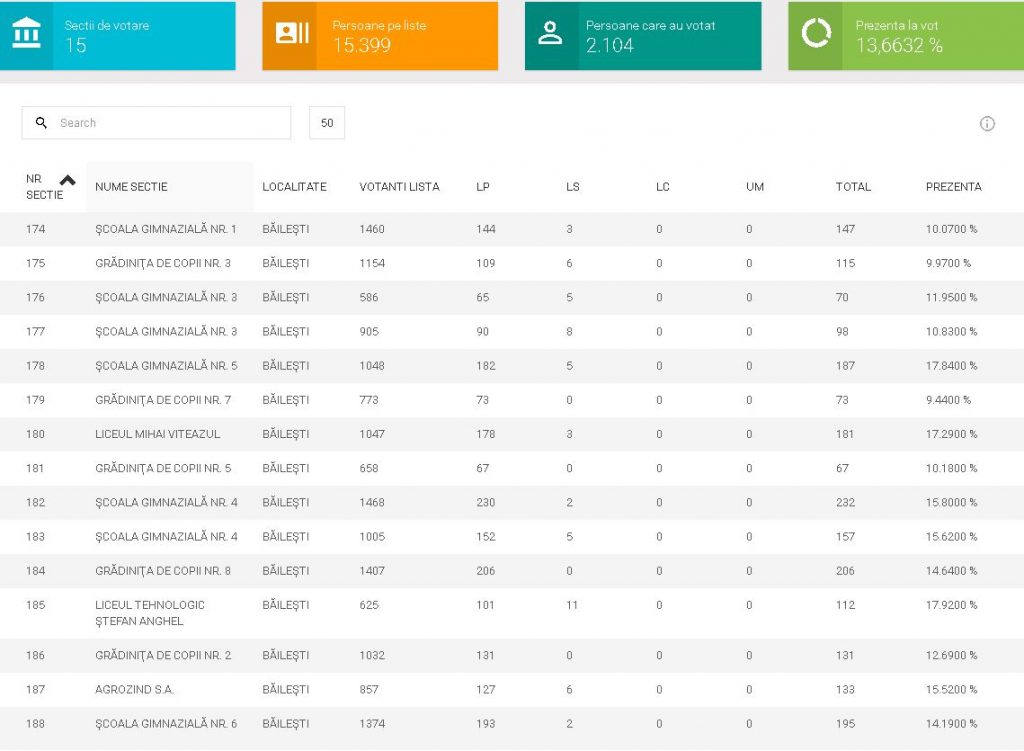Click total votes value 232
This screenshot has width=1024, height=751.
coord(846,502)
